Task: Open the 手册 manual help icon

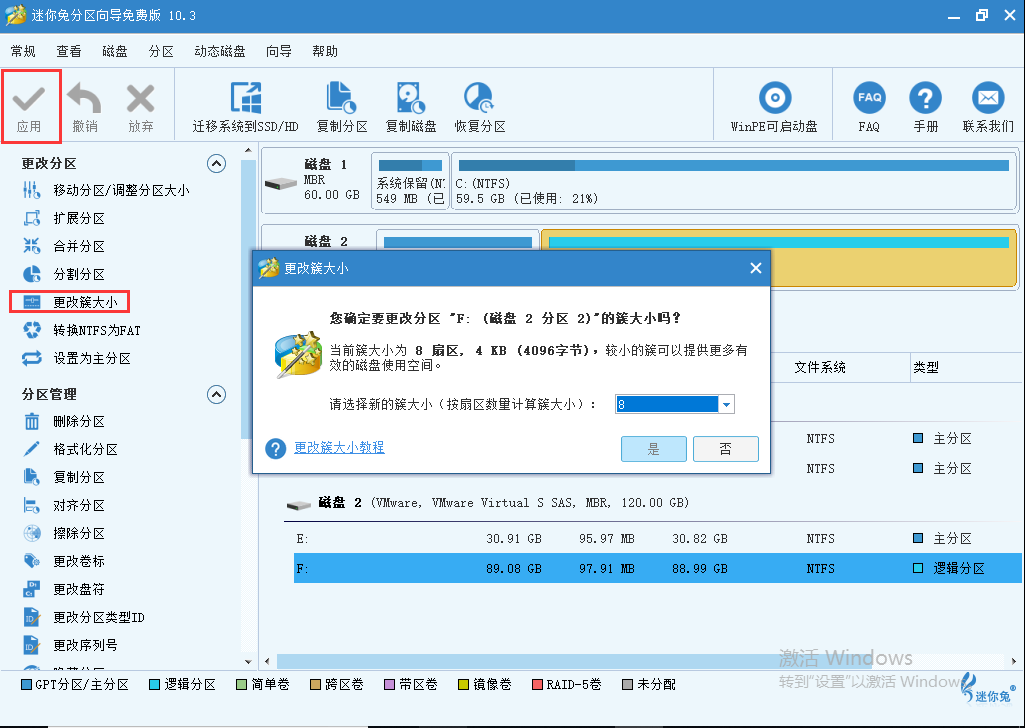Action: pos(926,98)
